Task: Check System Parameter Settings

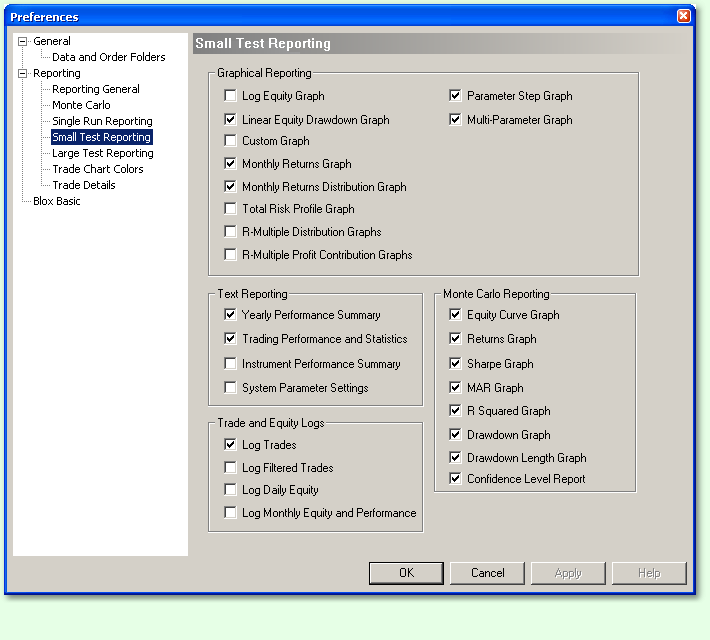Action: click(x=230, y=387)
